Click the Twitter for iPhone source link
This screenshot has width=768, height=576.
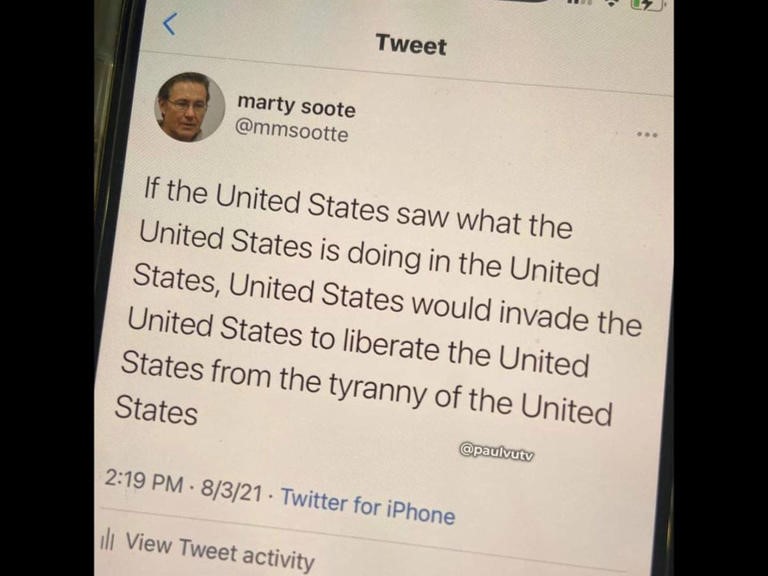click(x=368, y=506)
